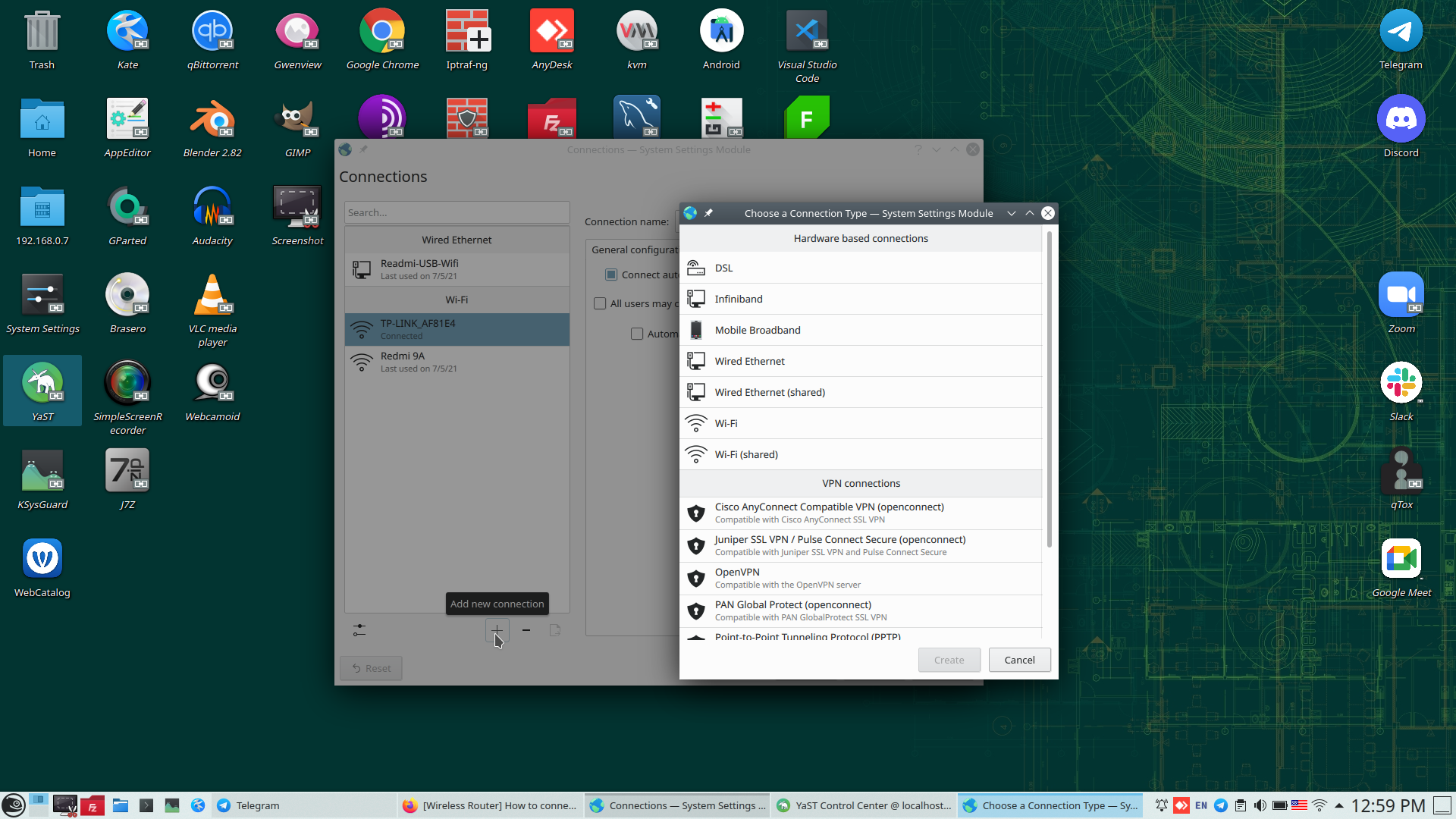Toggle the Connect automatically checkbox

click(611, 275)
